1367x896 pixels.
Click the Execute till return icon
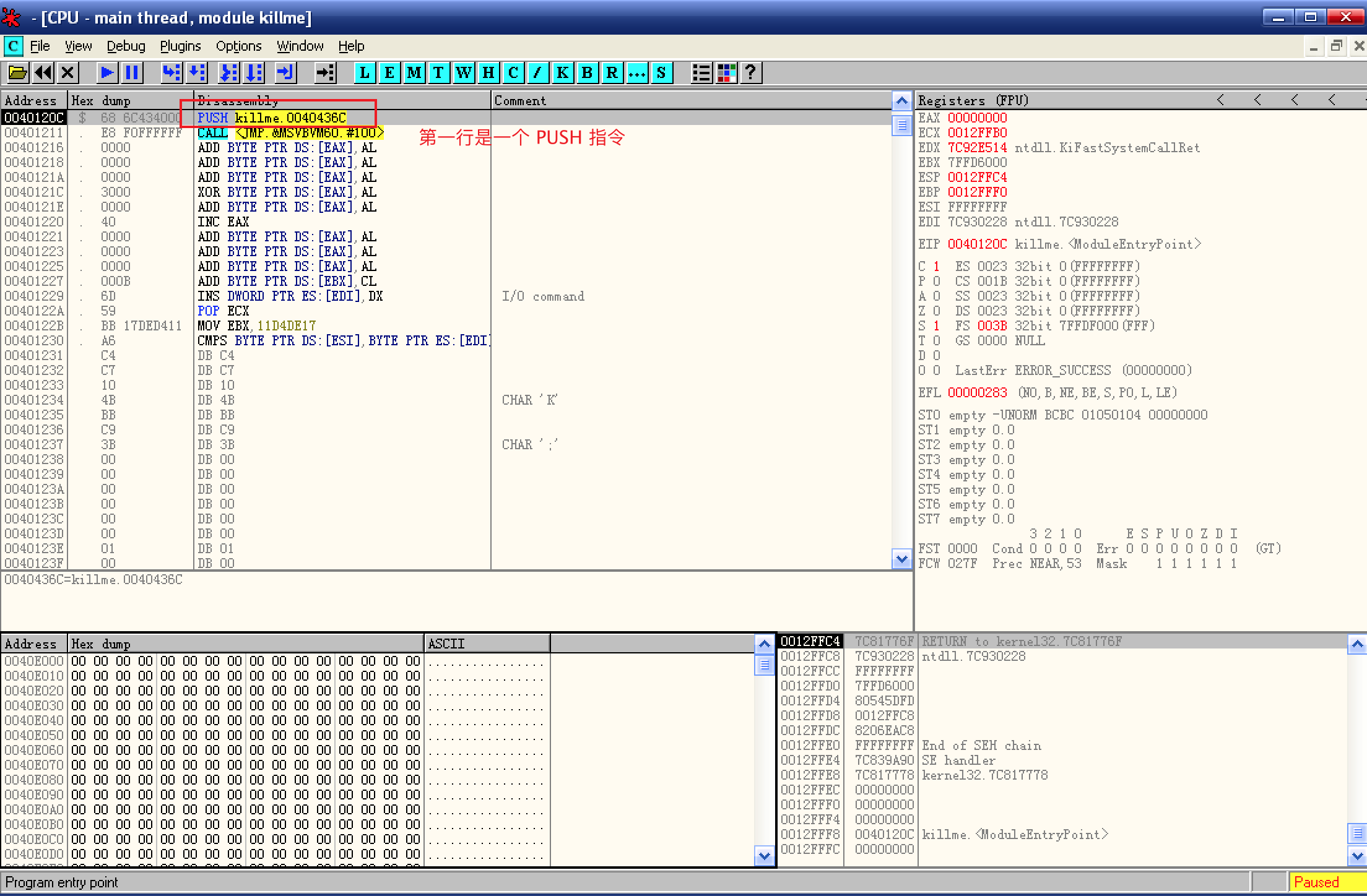(x=285, y=73)
